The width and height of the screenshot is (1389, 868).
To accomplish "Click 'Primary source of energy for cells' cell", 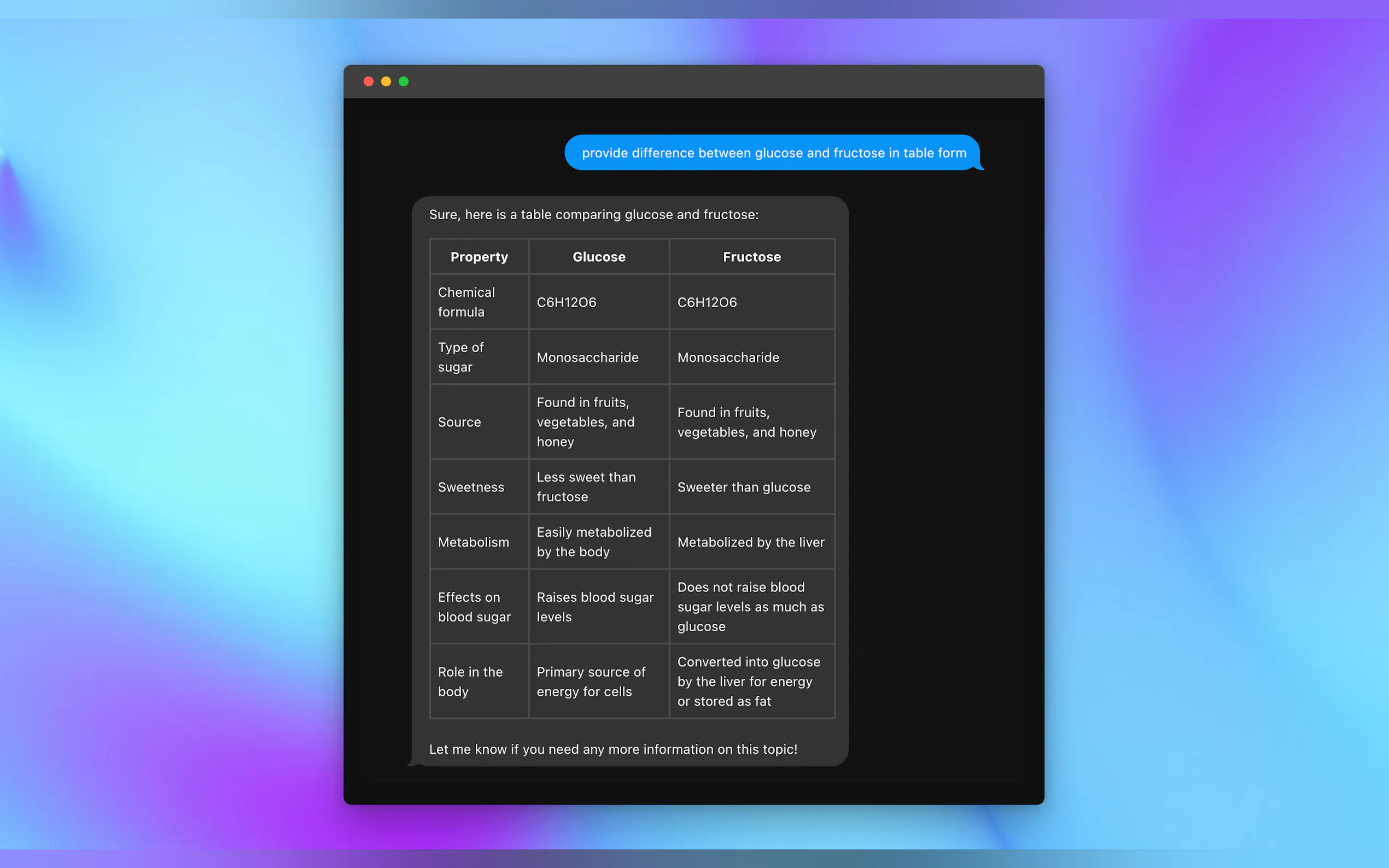I will point(591,682).
